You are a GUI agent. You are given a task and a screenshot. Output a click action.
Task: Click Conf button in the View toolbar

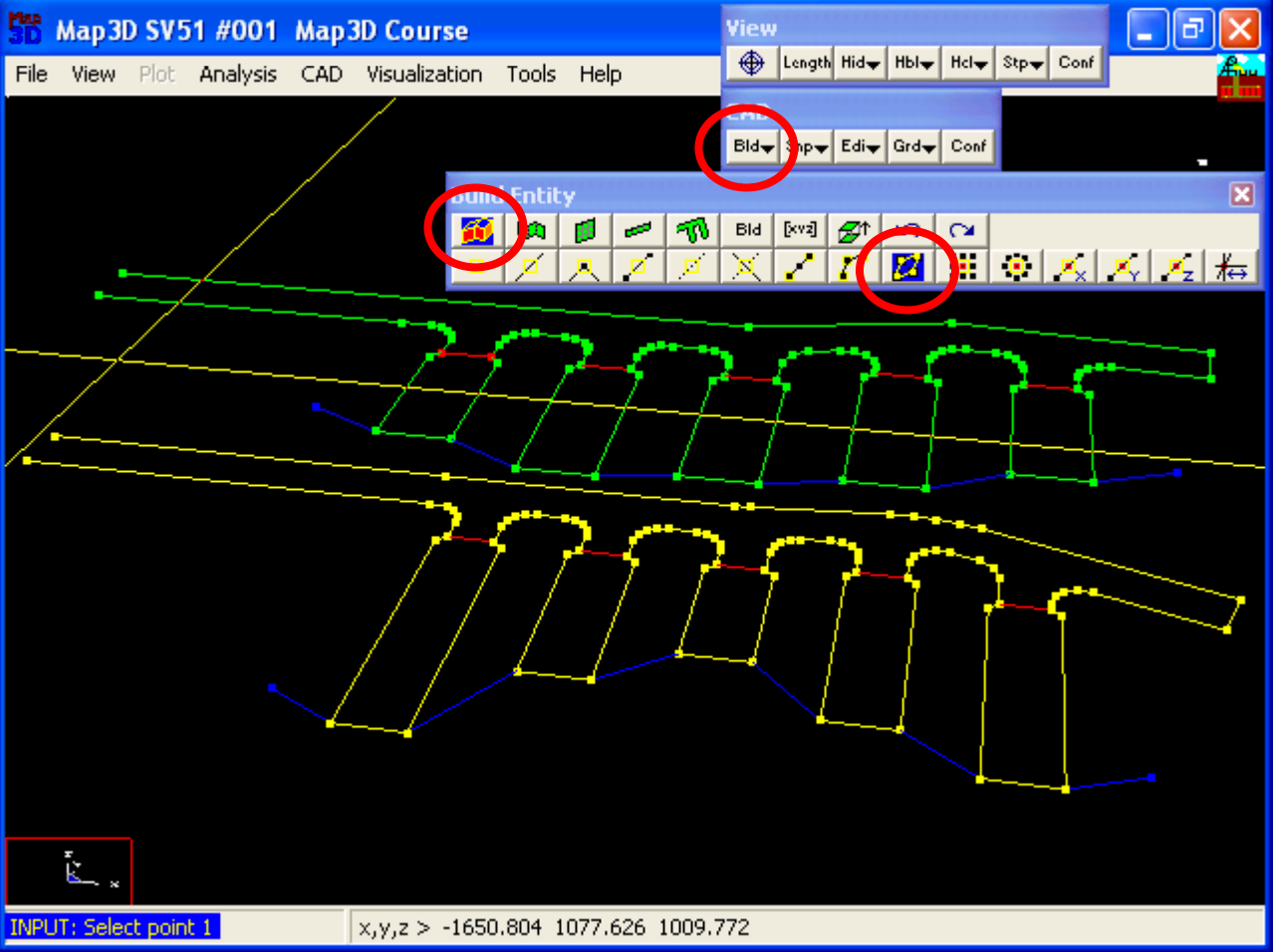click(1076, 63)
